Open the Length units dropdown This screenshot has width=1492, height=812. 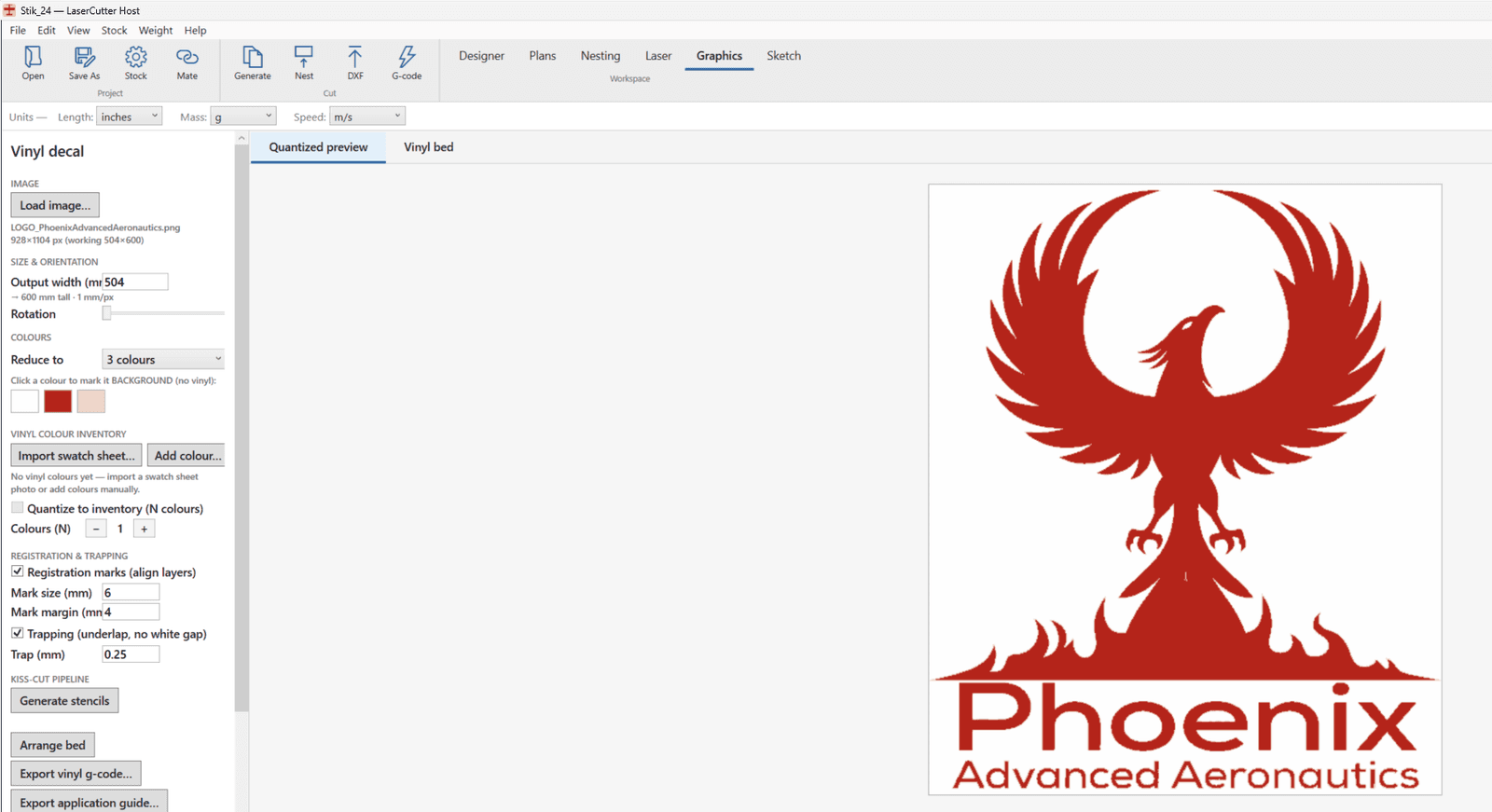(130, 117)
